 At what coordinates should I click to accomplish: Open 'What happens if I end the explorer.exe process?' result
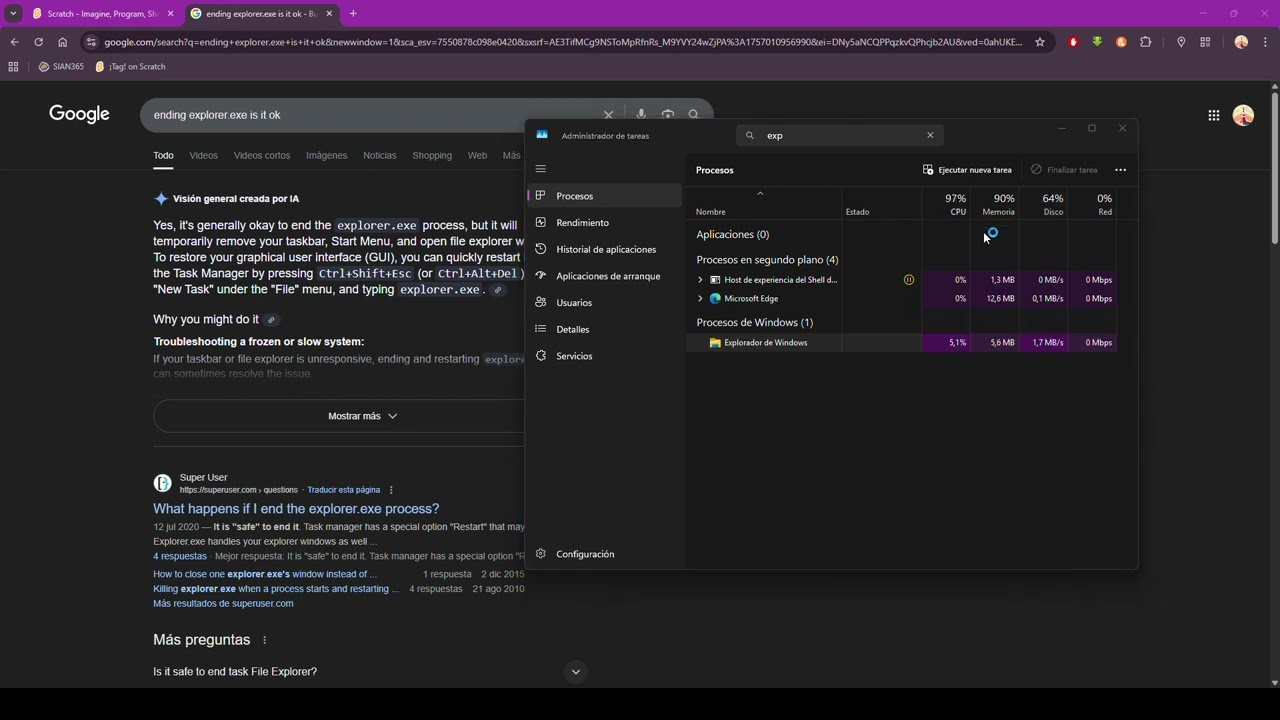tap(296, 509)
